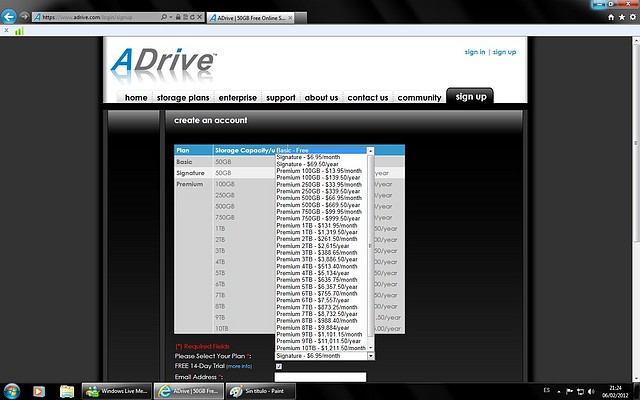Open the contact us menu item

pyautogui.click(x=368, y=98)
